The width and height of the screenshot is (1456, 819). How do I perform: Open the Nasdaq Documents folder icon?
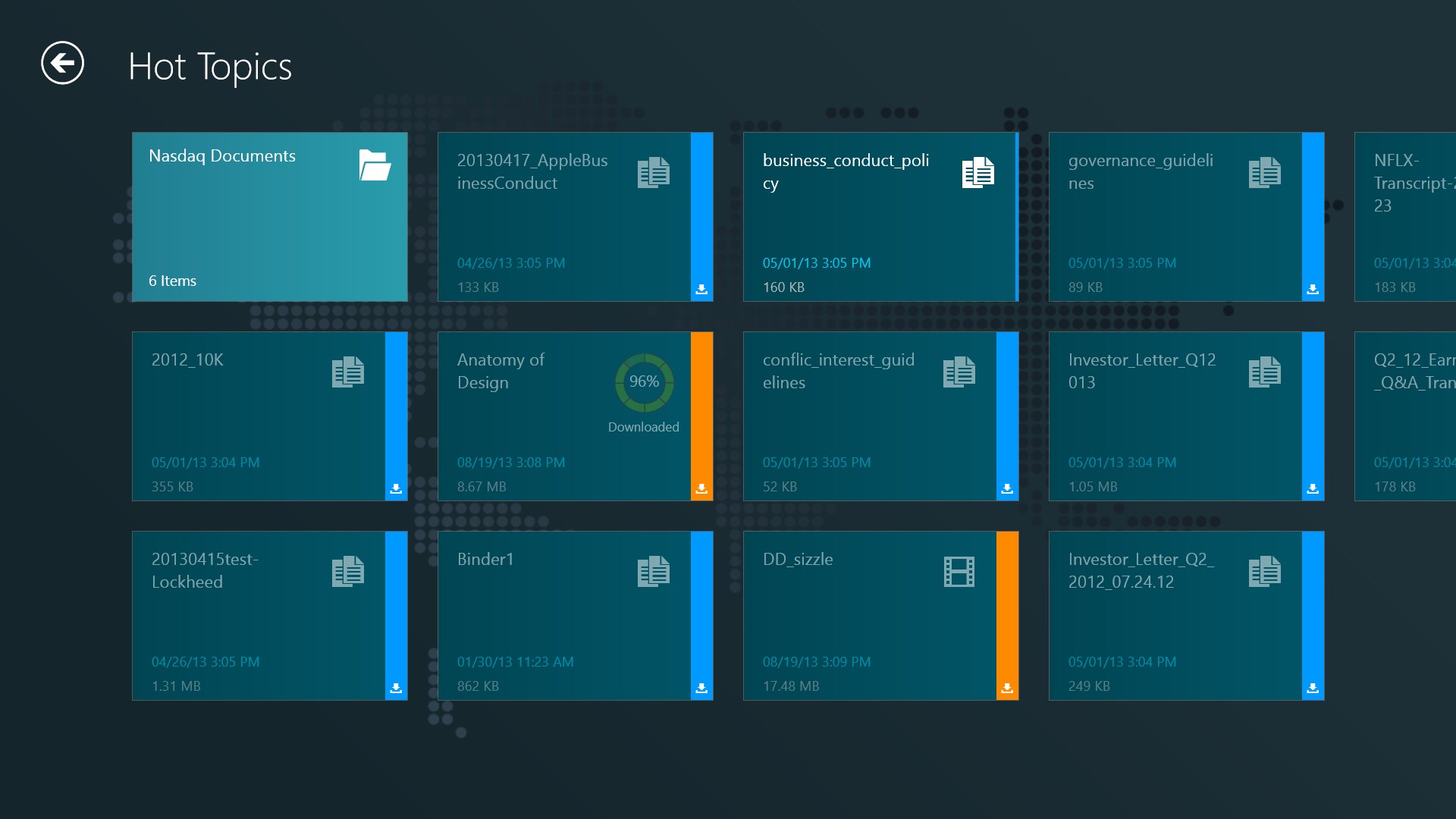coord(375,165)
